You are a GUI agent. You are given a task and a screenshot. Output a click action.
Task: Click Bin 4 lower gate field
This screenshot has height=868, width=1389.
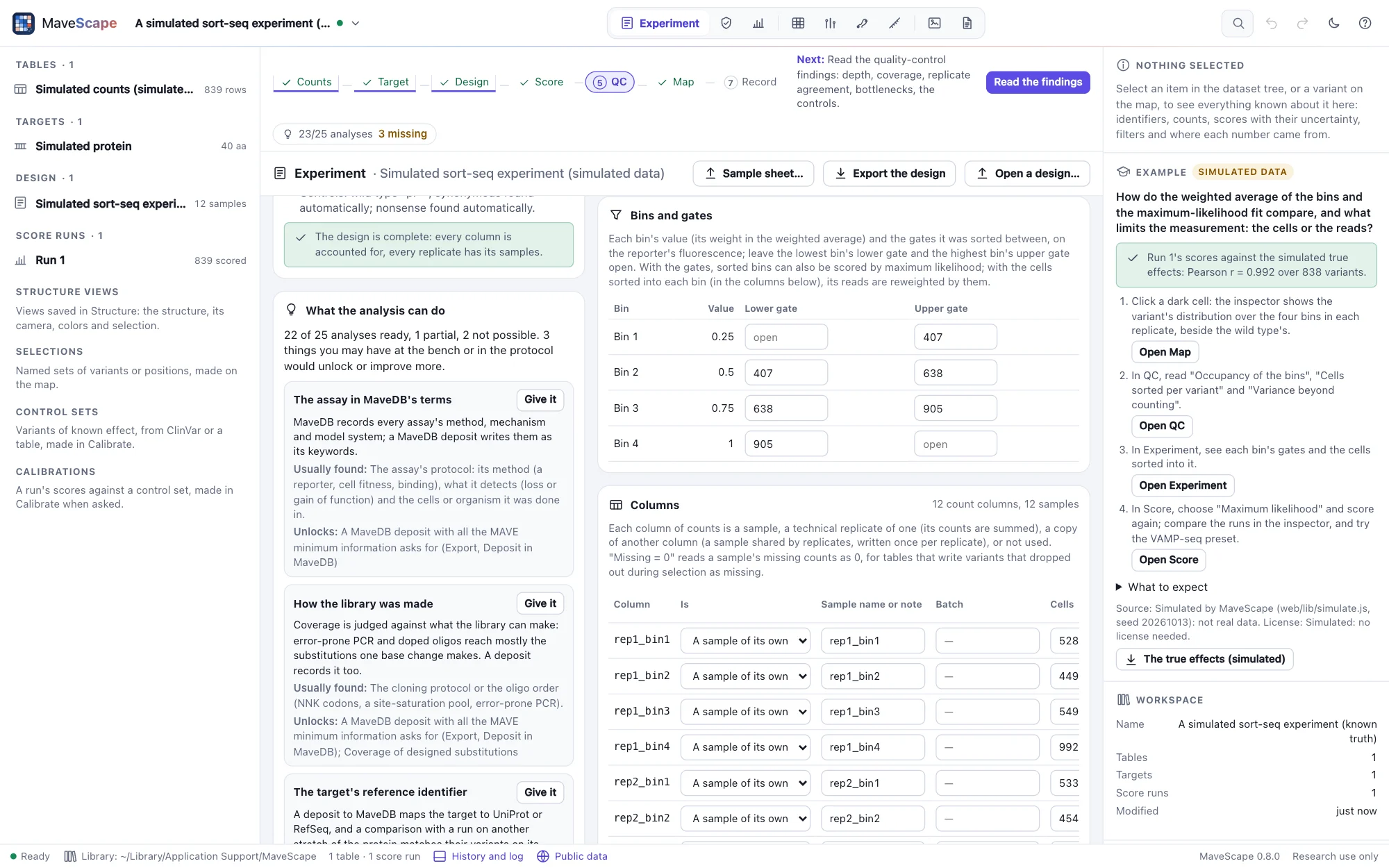point(786,444)
